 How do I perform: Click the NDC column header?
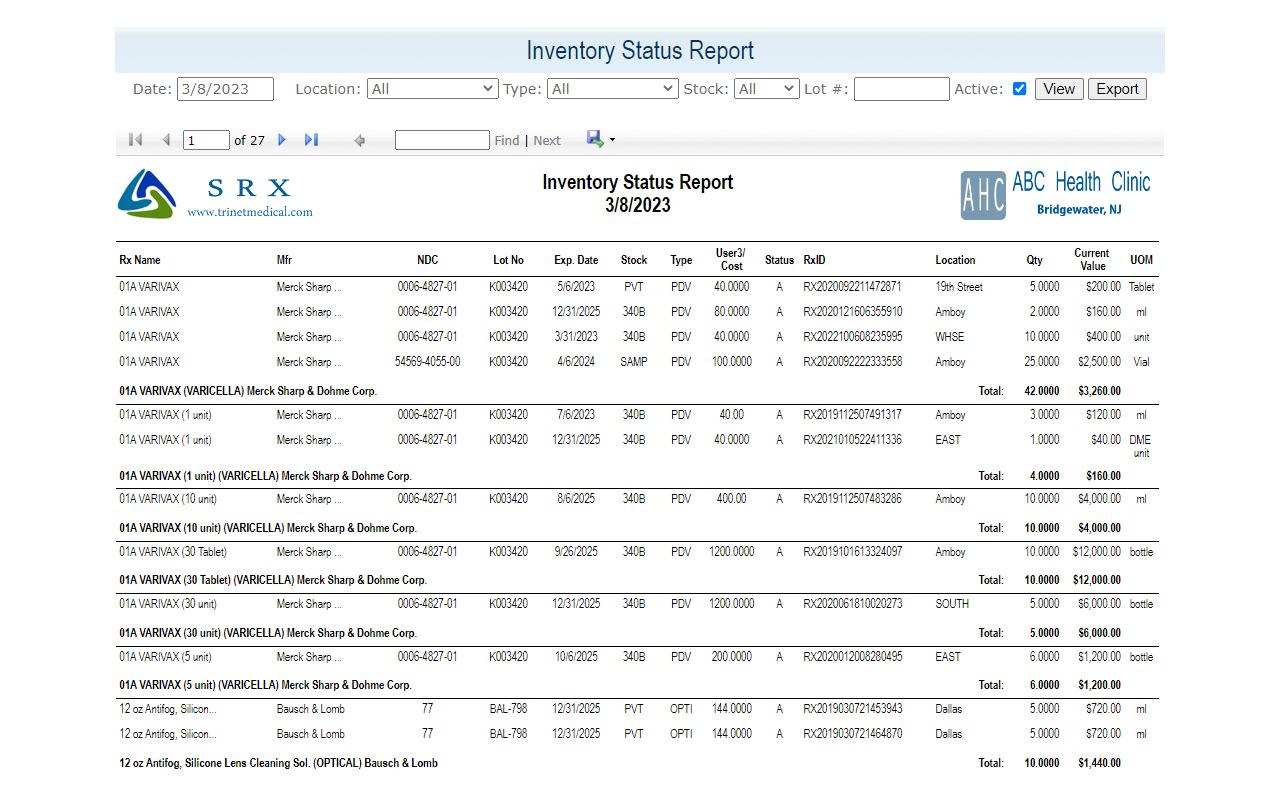428,260
